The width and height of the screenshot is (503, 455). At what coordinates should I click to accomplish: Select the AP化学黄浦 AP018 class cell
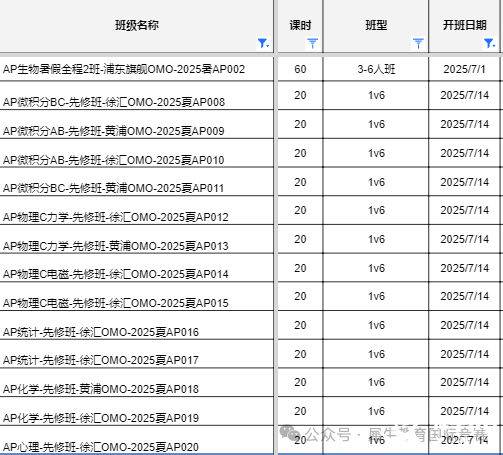point(137,382)
